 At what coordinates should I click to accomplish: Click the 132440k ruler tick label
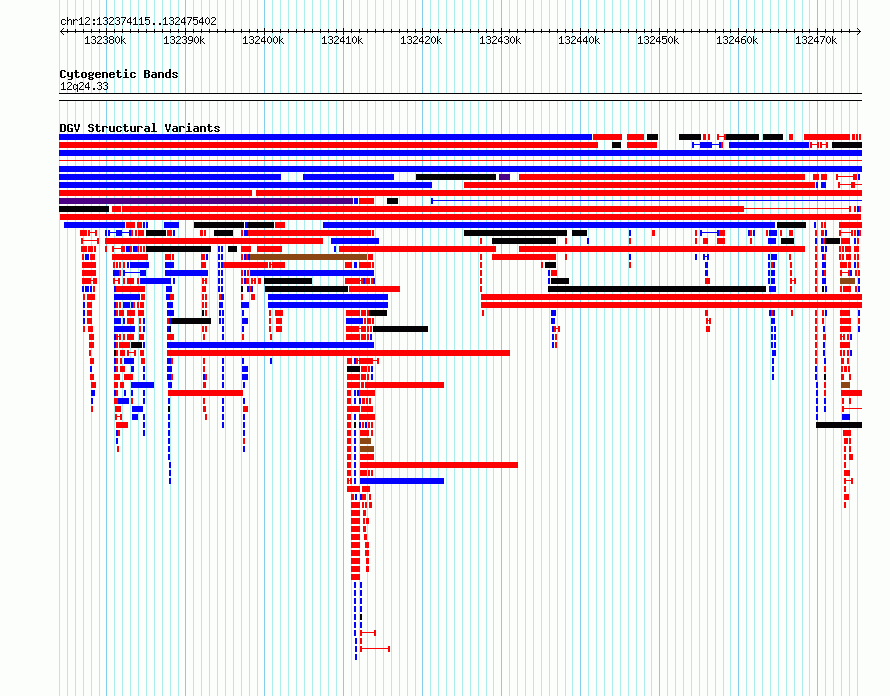(x=579, y=40)
